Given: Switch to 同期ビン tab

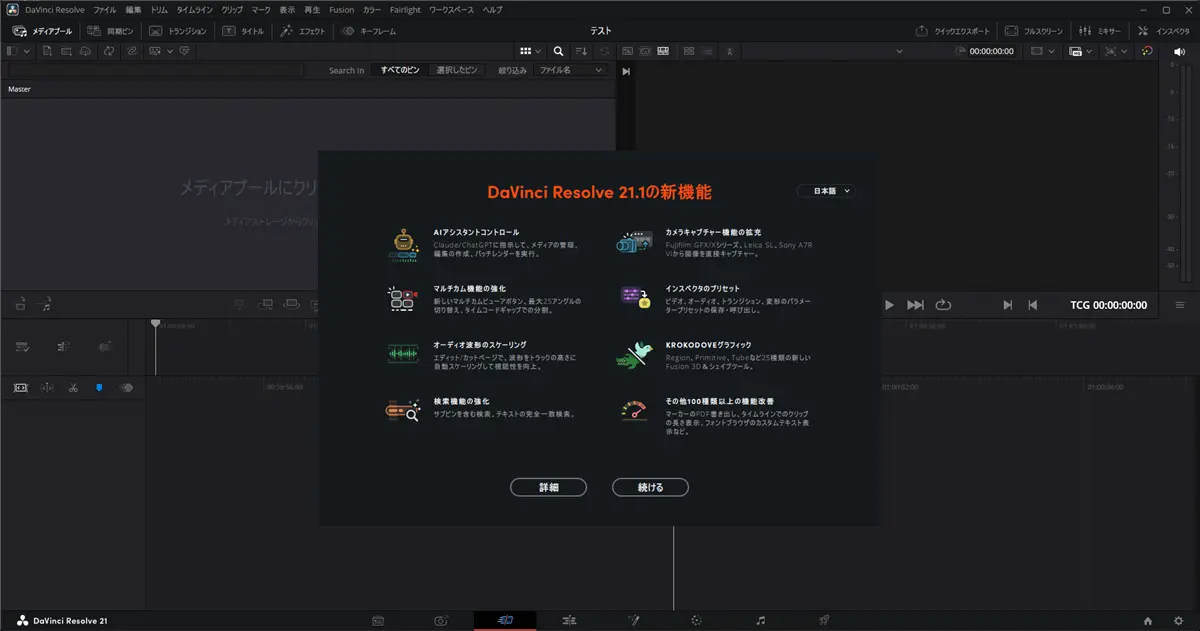Looking at the screenshot, I should point(111,31).
